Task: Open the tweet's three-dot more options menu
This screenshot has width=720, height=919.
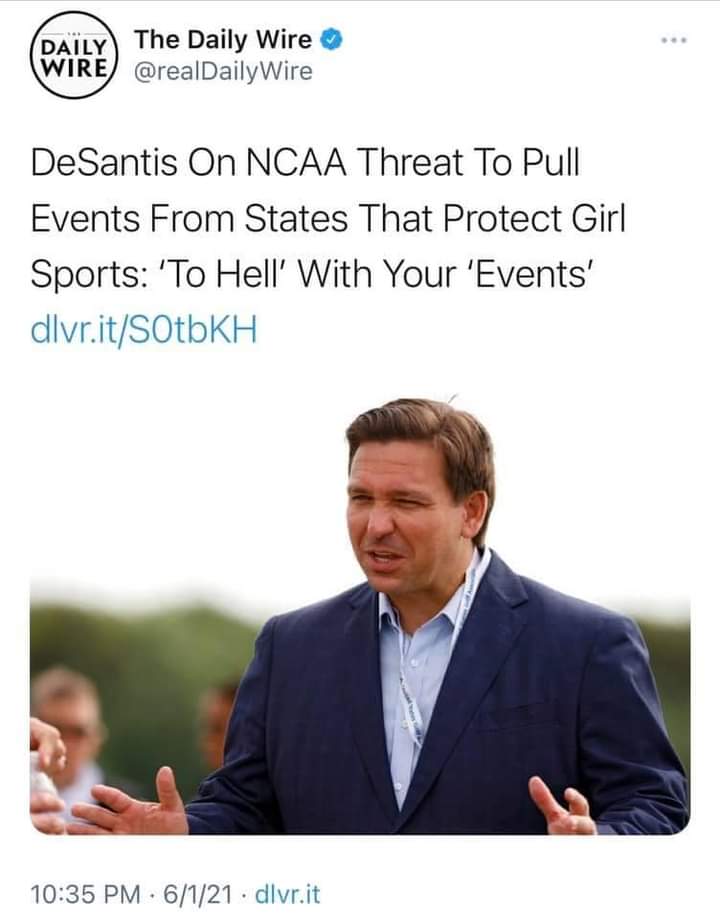Action: point(673,40)
